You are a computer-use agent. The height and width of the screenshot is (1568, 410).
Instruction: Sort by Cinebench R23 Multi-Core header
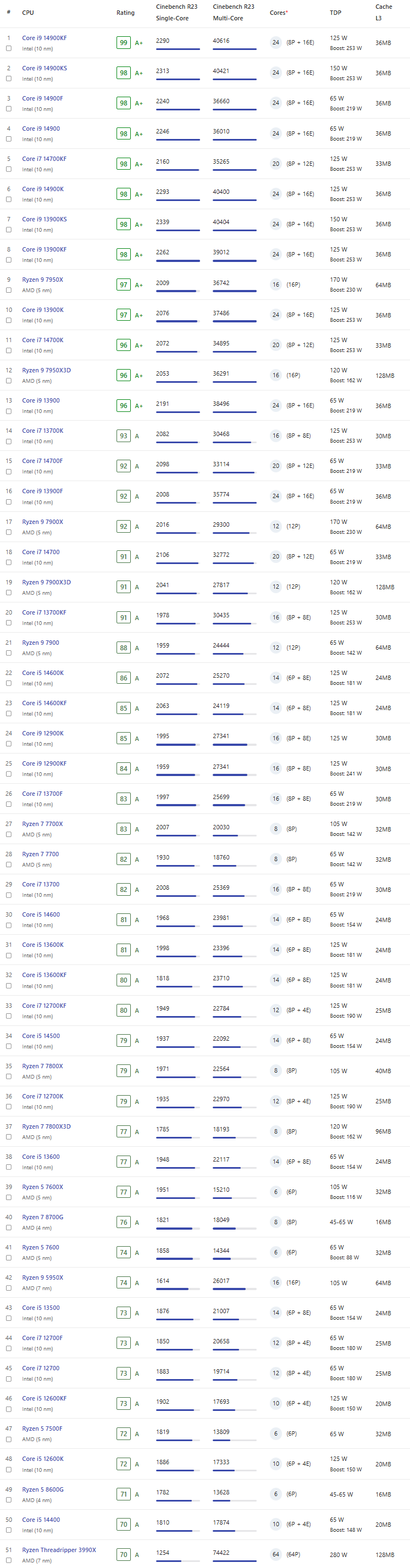coord(234,13)
